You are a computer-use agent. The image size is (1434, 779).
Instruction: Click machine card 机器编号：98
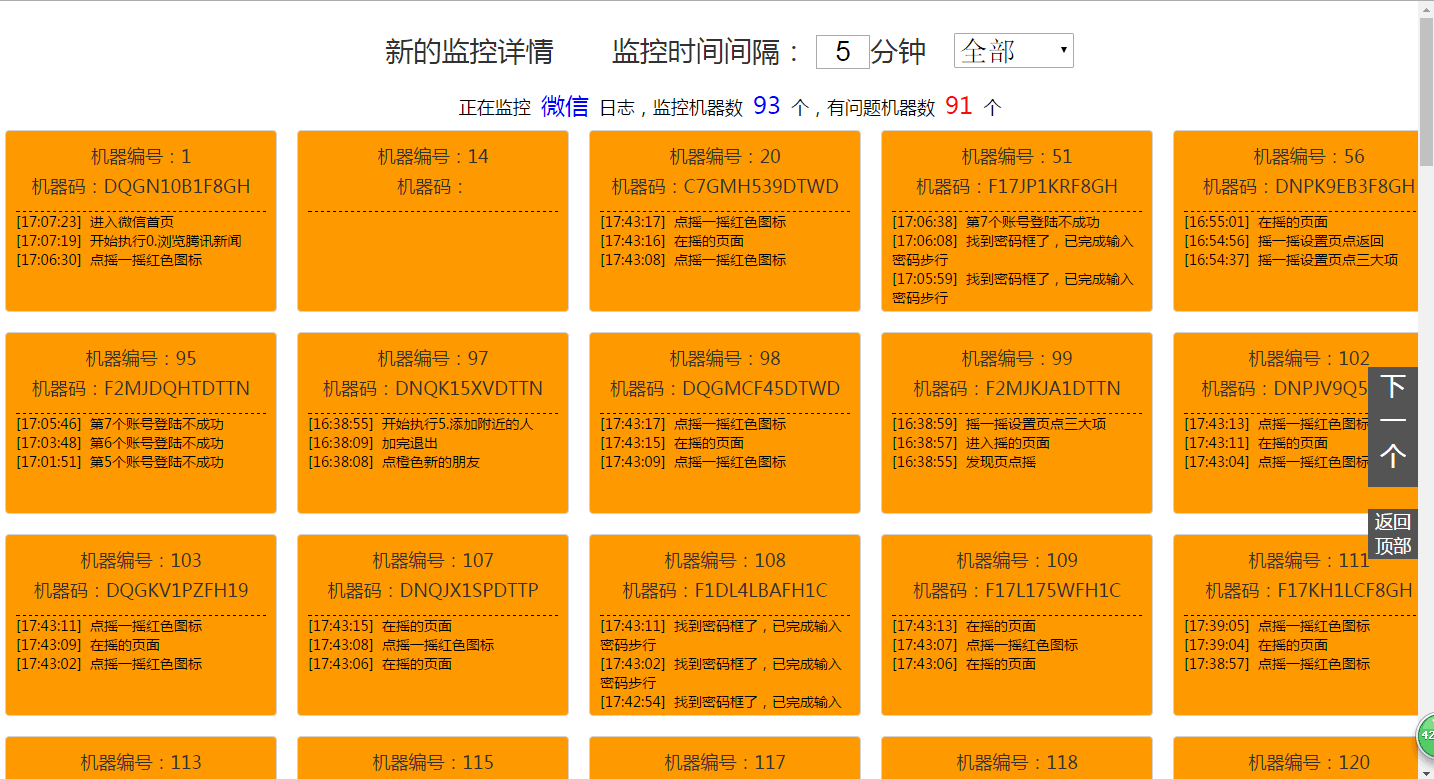[725, 423]
